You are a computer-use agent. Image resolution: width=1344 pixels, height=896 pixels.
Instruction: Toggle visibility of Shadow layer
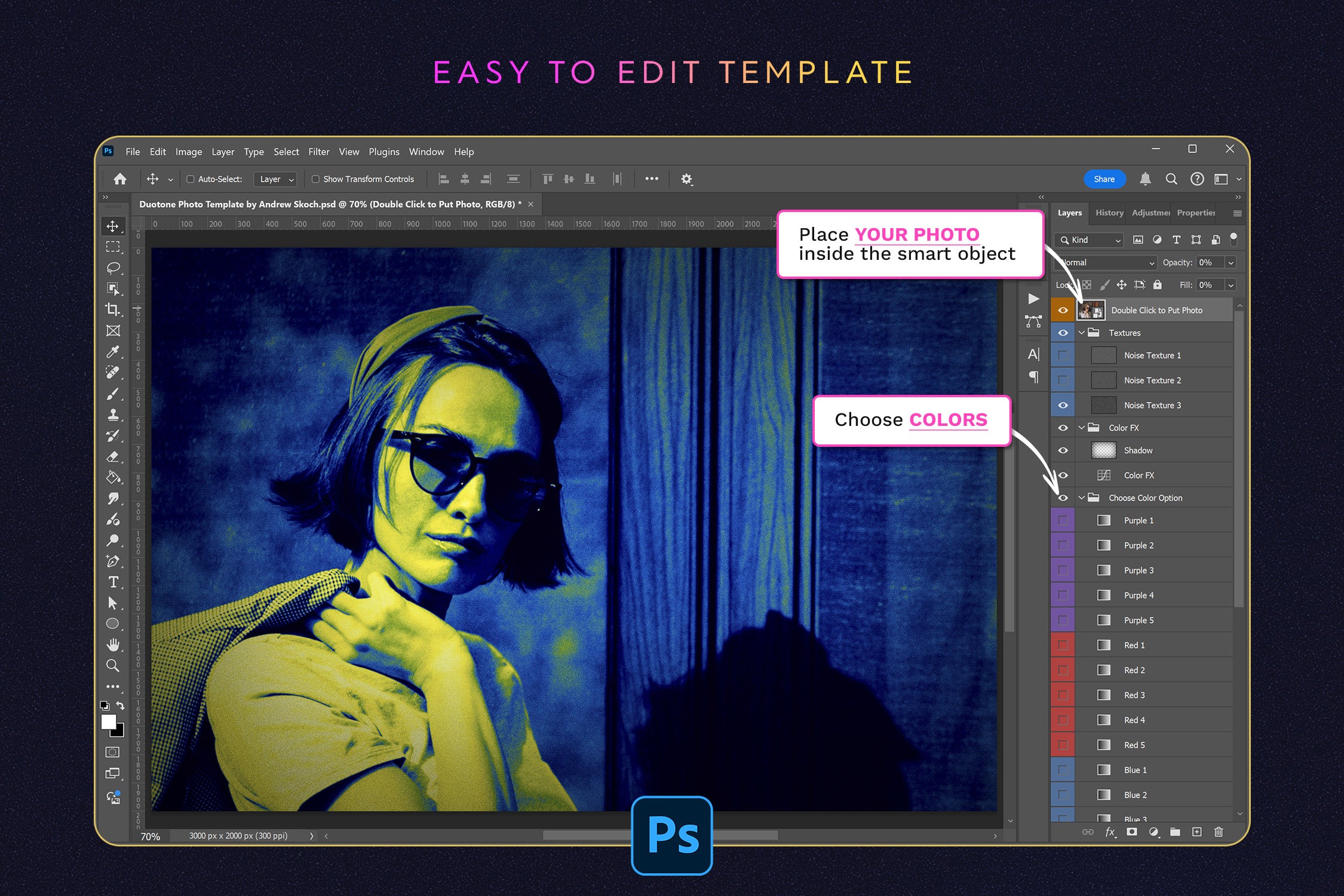click(x=1063, y=450)
